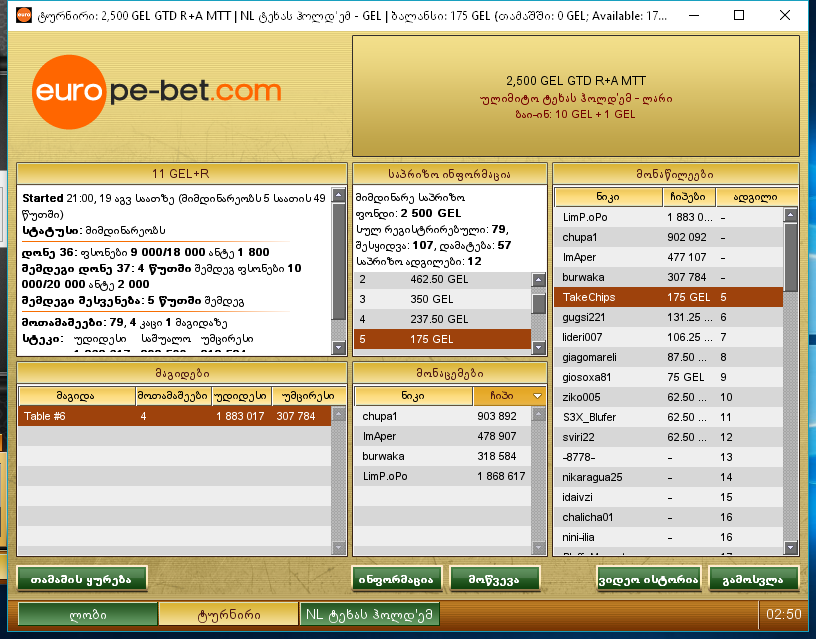
Task: Click the 02:50 clock display
Action: tap(783, 615)
